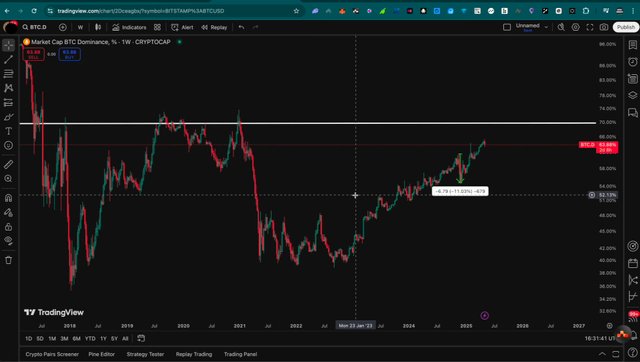Hide all drawings with eye icon
This screenshot has width=640, height=362.
(9, 241)
